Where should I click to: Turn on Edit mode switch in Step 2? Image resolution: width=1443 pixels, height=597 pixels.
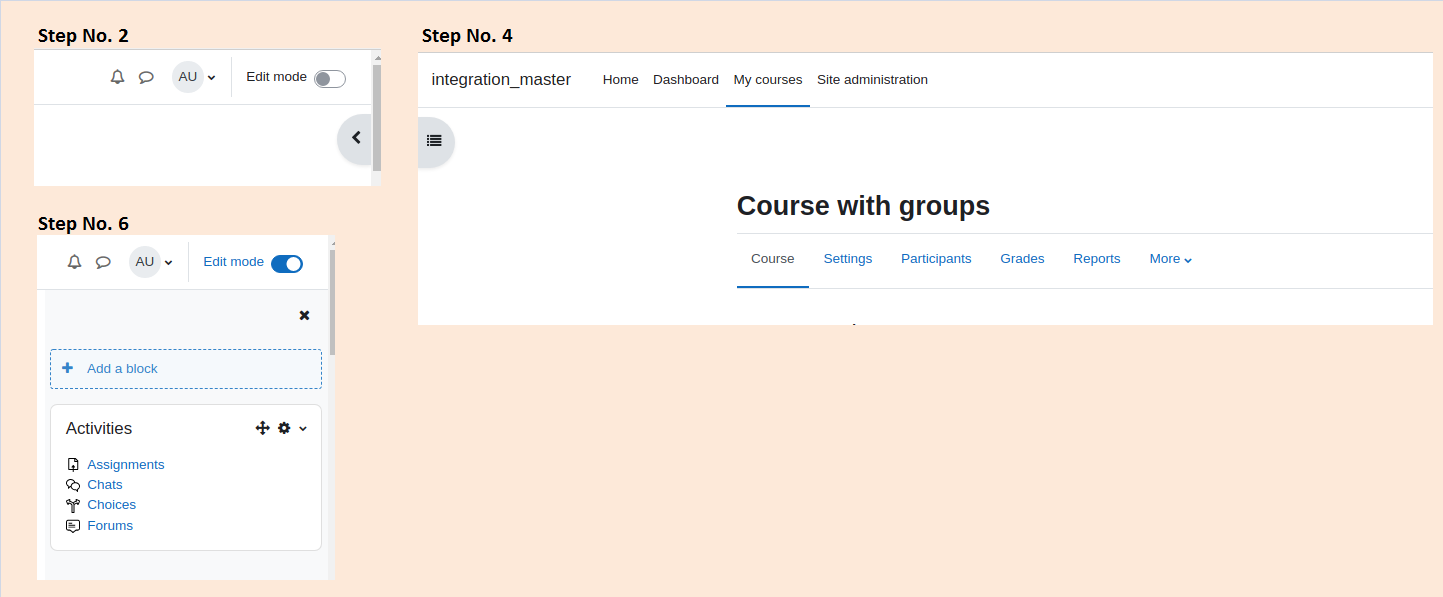tap(330, 79)
